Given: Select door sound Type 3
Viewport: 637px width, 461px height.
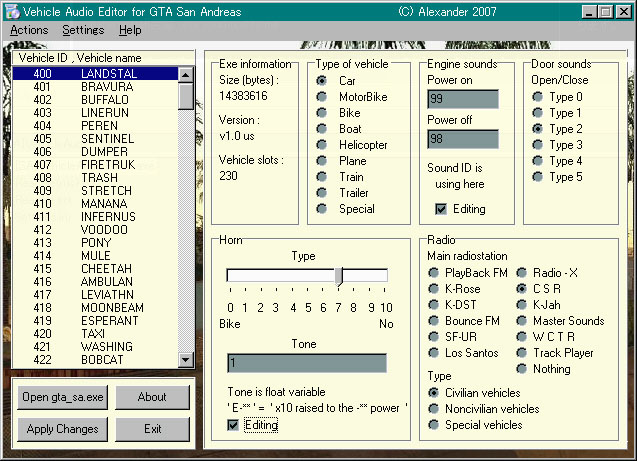Looking at the screenshot, I should point(537,145).
